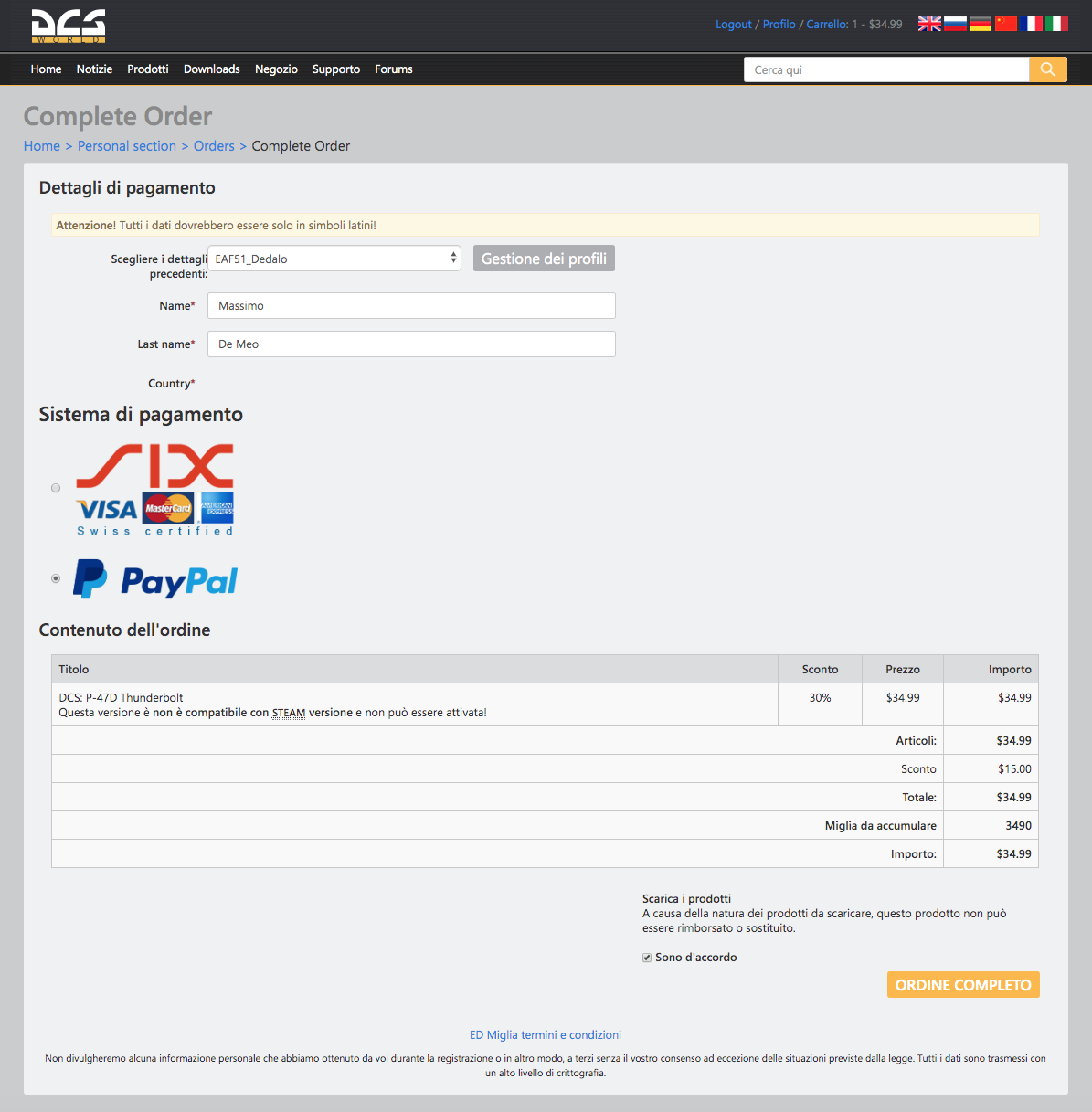
Task: Open the Notizie menu item
Action: [94, 69]
